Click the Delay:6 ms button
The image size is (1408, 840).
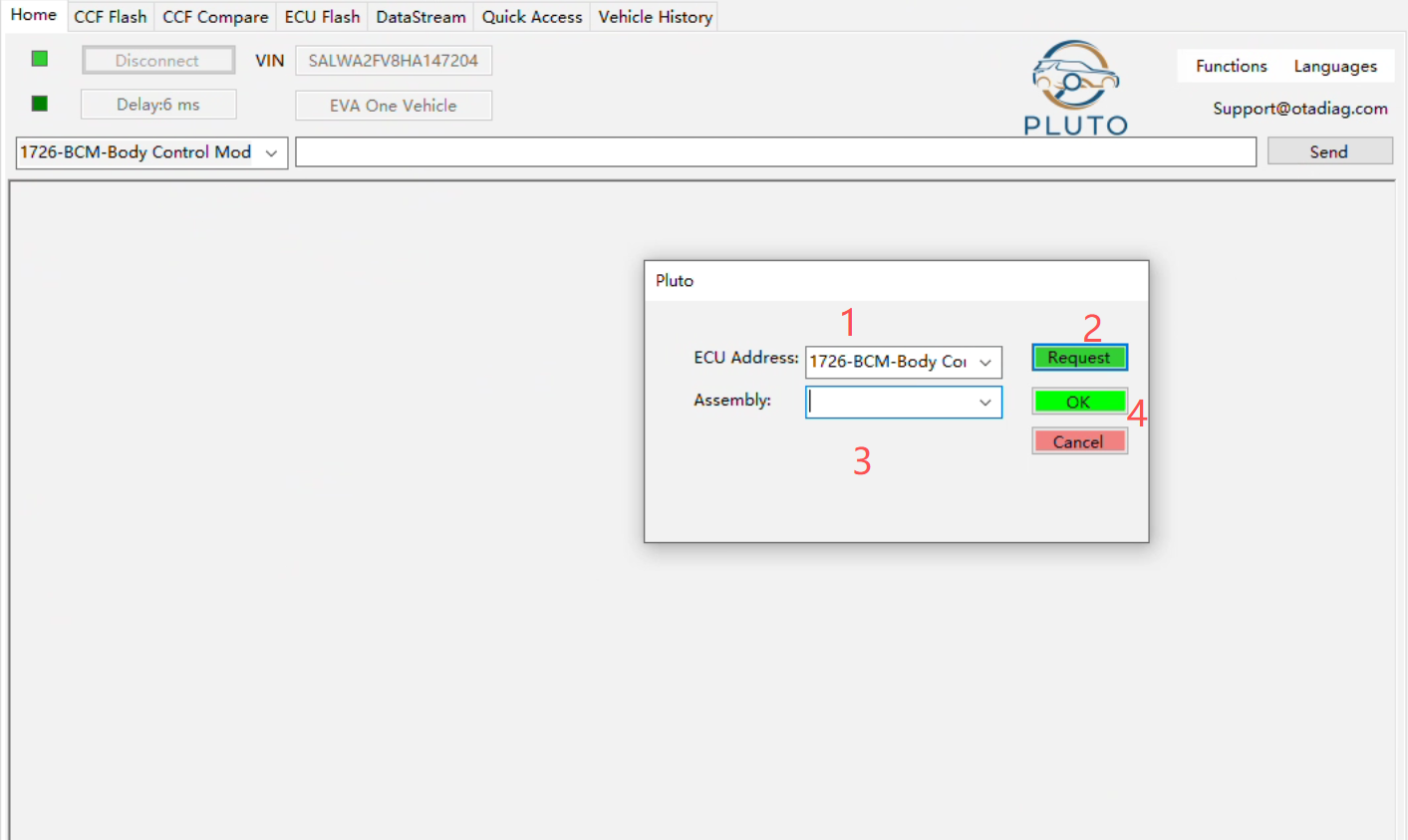pos(158,105)
